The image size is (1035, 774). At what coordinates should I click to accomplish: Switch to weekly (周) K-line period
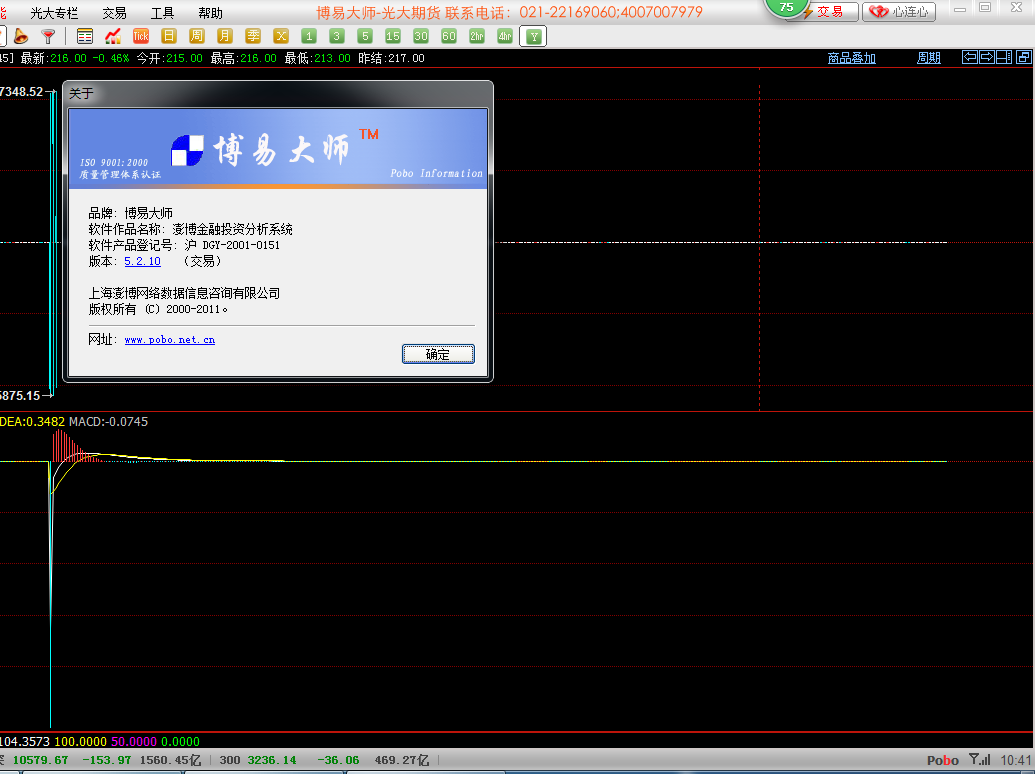197,36
